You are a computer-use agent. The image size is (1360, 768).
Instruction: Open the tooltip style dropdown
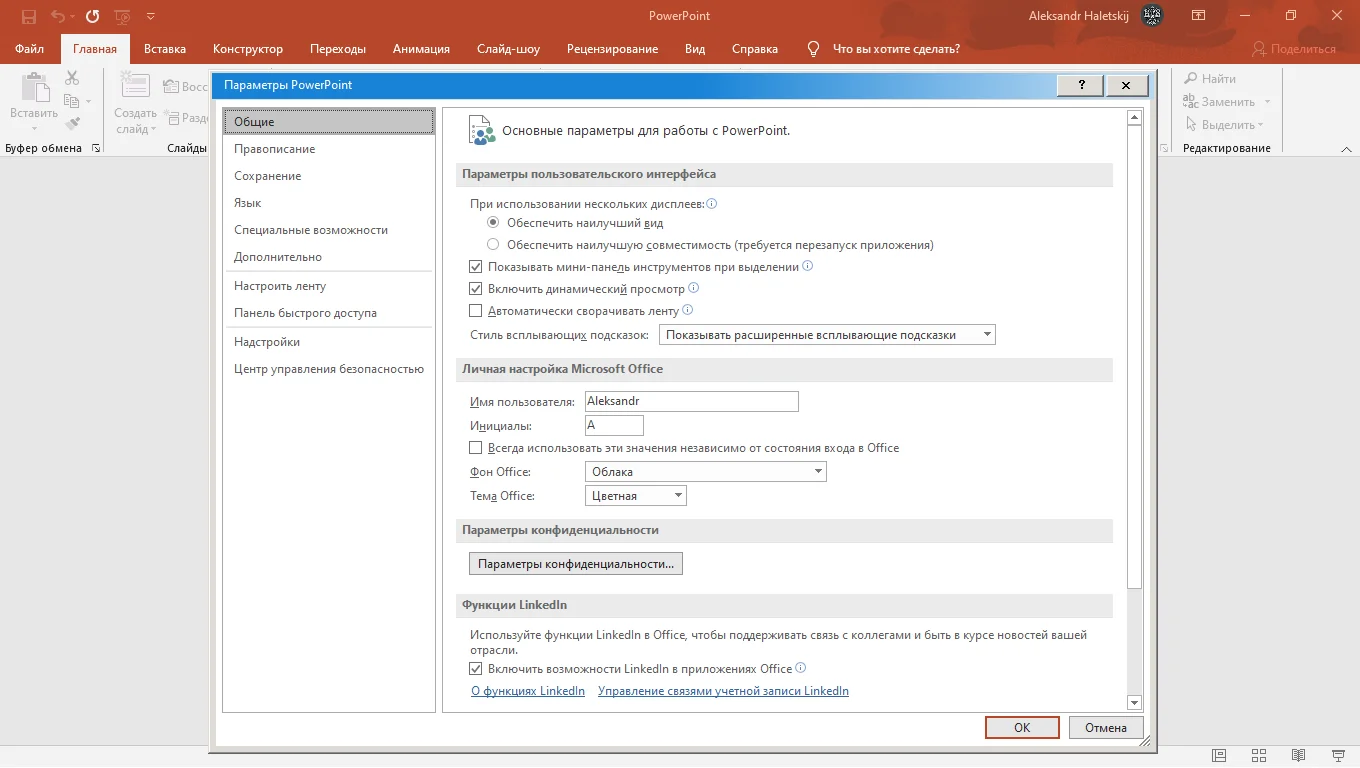(828, 335)
